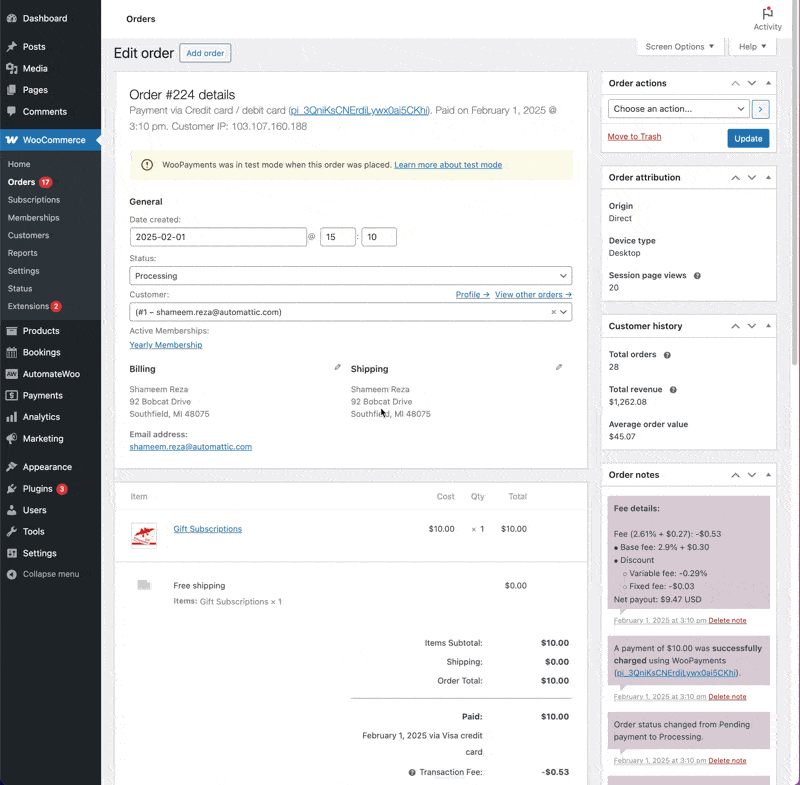Click the Add order button
Viewport: 800px width, 785px height.
[x=205, y=53]
